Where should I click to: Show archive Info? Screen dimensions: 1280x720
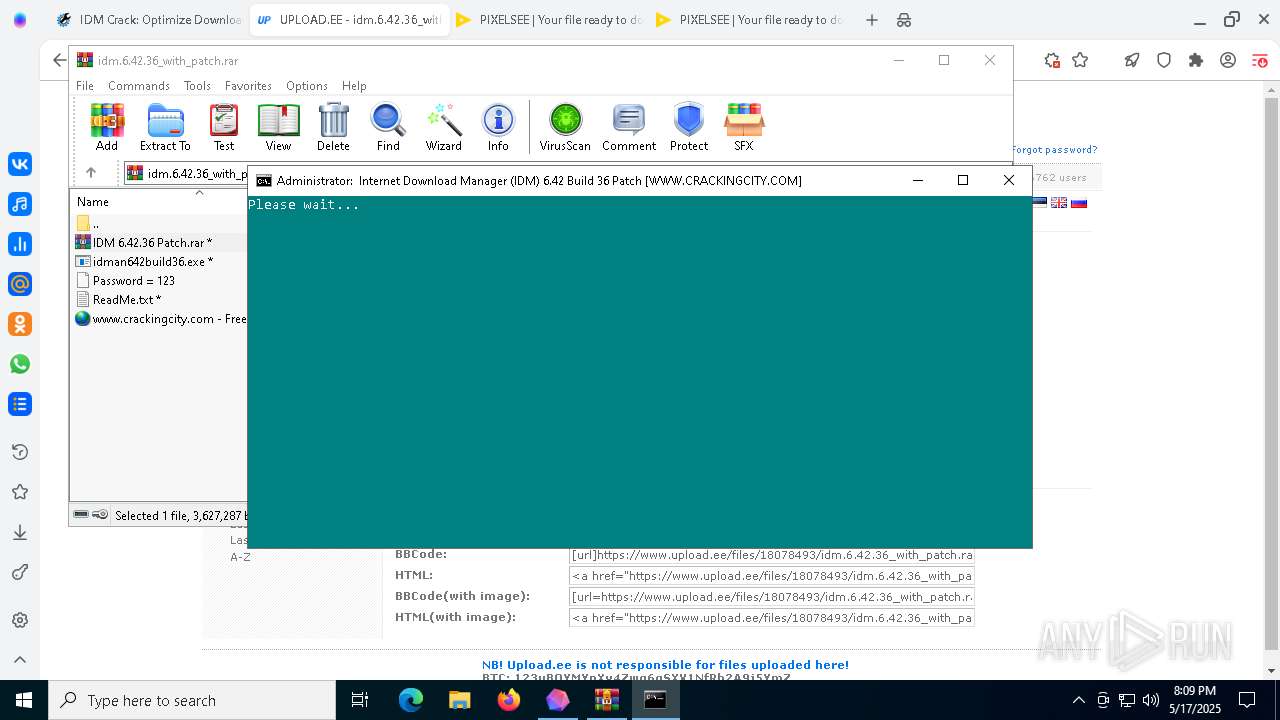(x=498, y=127)
